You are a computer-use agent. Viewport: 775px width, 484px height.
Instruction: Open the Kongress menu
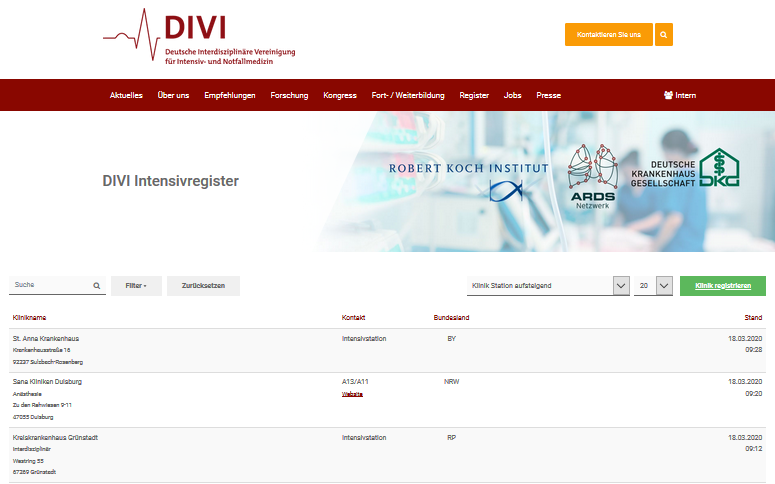pyautogui.click(x=340, y=95)
